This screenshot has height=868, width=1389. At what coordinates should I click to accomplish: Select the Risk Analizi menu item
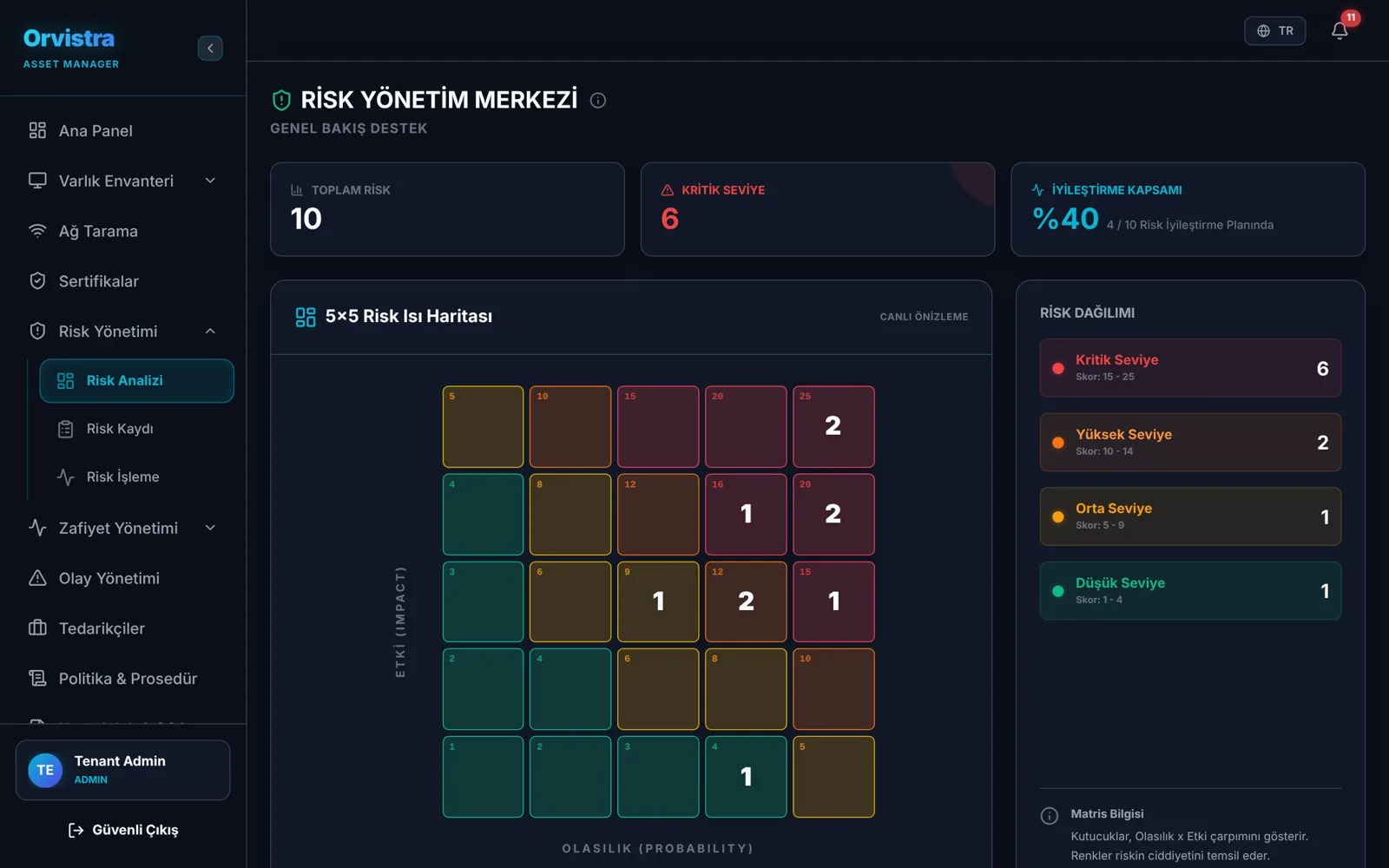(137, 381)
